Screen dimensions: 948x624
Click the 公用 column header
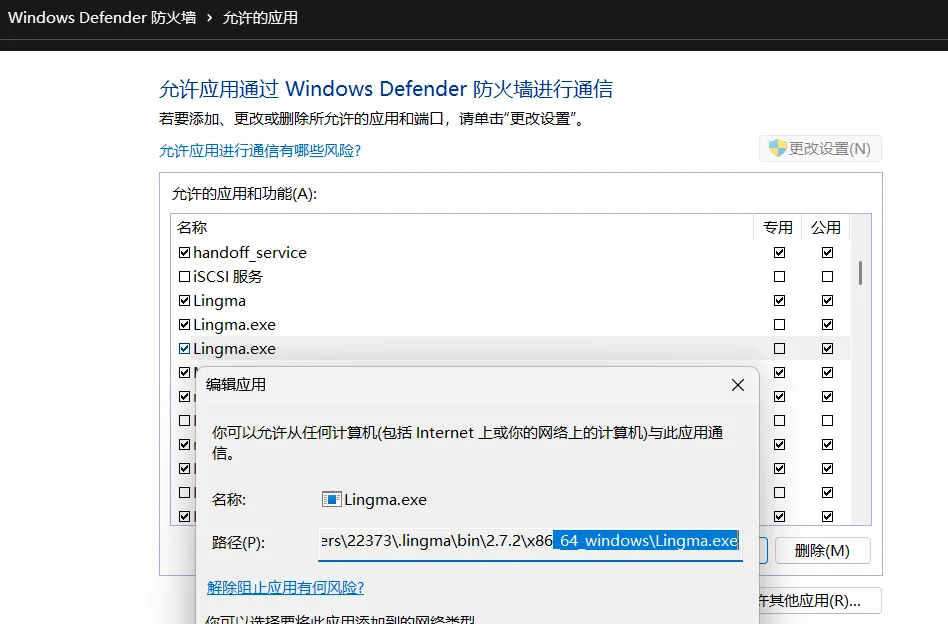(x=826, y=227)
